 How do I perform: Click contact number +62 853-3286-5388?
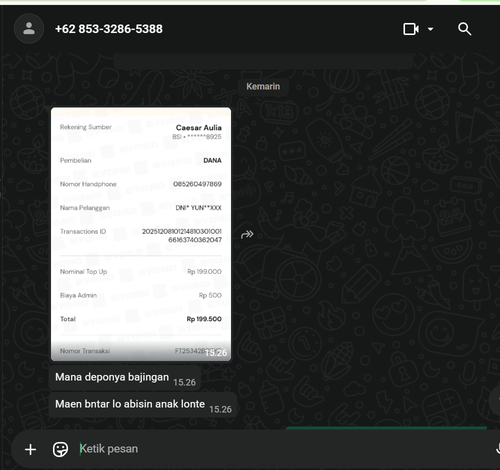109,29
